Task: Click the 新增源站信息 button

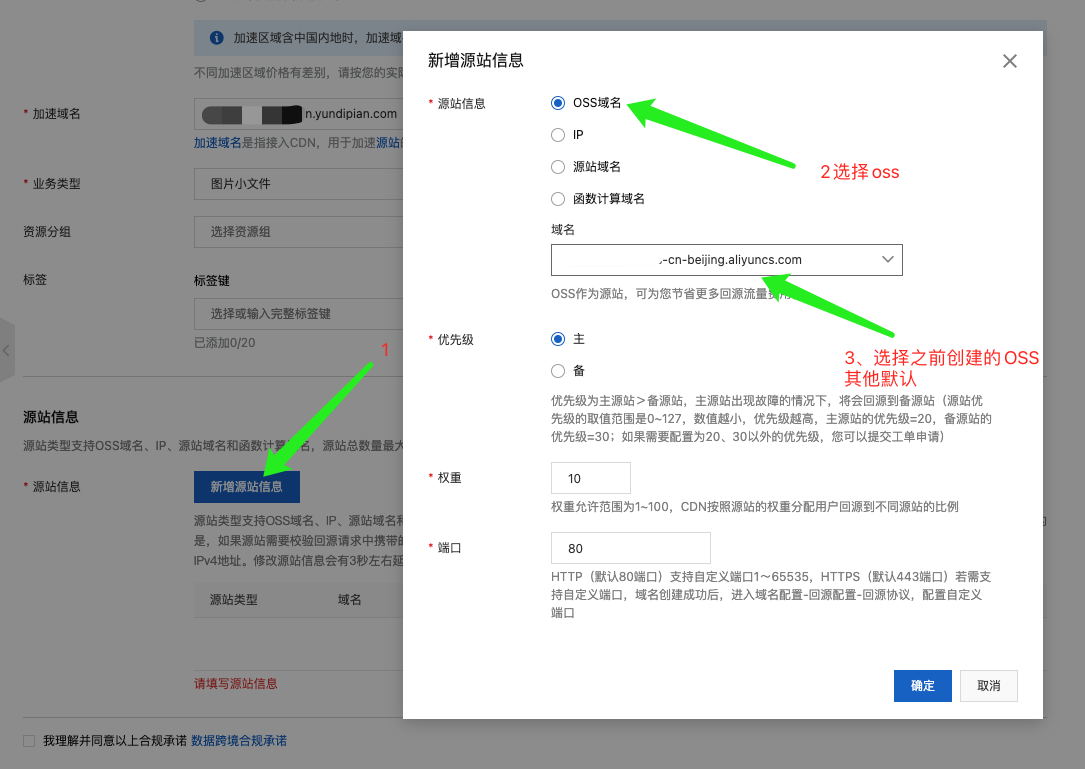Action: coord(246,487)
